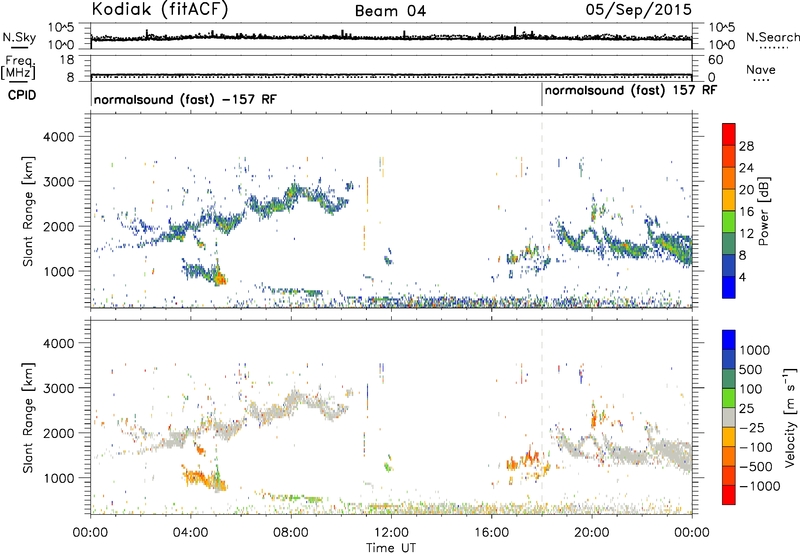Screen dimensions: 800x554
Task: Click the plot title Kodiak (fitACF)
Action: tap(160, 10)
